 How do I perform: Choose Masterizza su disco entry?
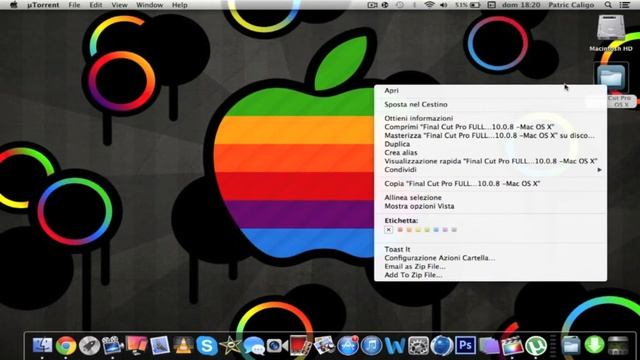(490, 135)
